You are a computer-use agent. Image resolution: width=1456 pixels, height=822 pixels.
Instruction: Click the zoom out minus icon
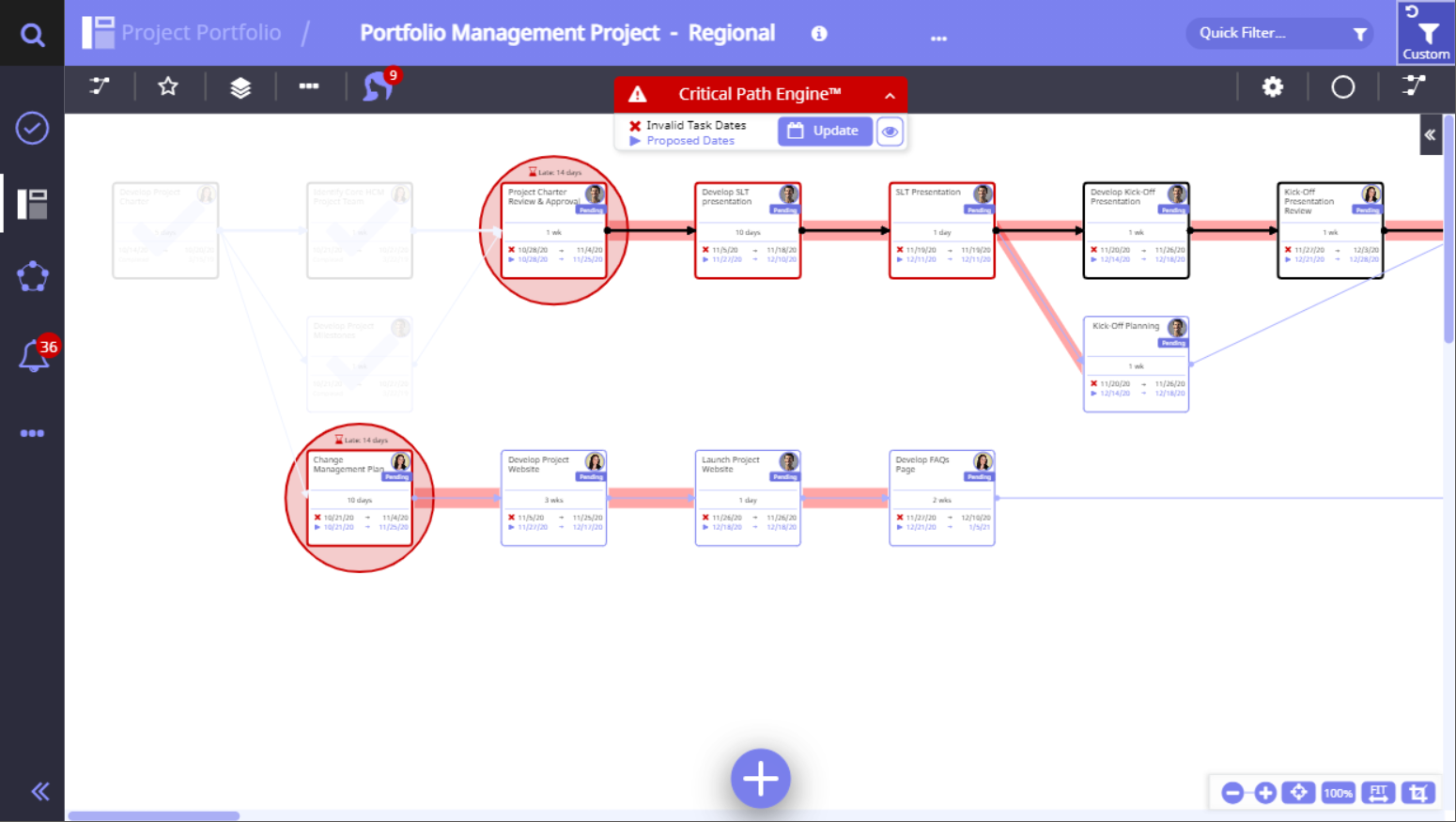[1232, 793]
